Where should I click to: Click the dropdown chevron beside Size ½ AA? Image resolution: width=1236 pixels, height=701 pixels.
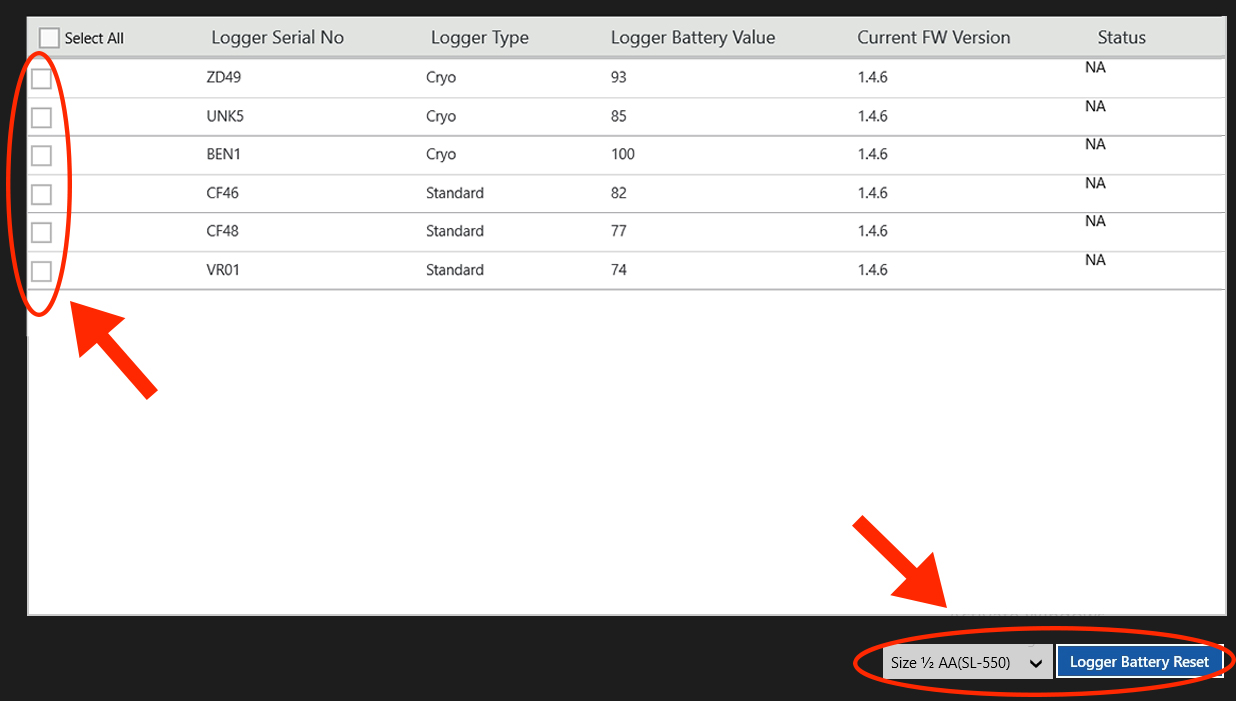[x=1036, y=663]
